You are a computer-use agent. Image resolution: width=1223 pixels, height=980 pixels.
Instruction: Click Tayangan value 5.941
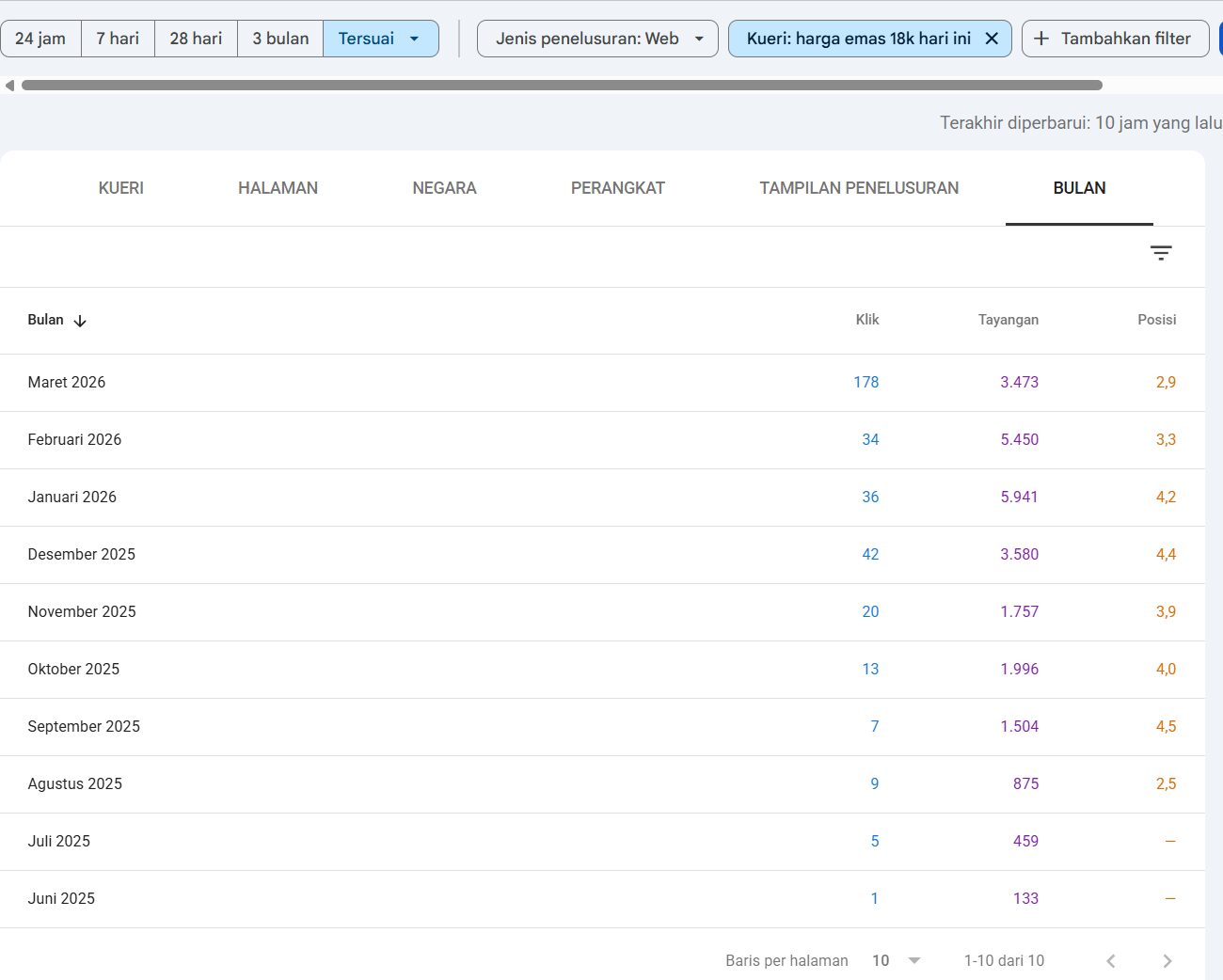(1019, 498)
